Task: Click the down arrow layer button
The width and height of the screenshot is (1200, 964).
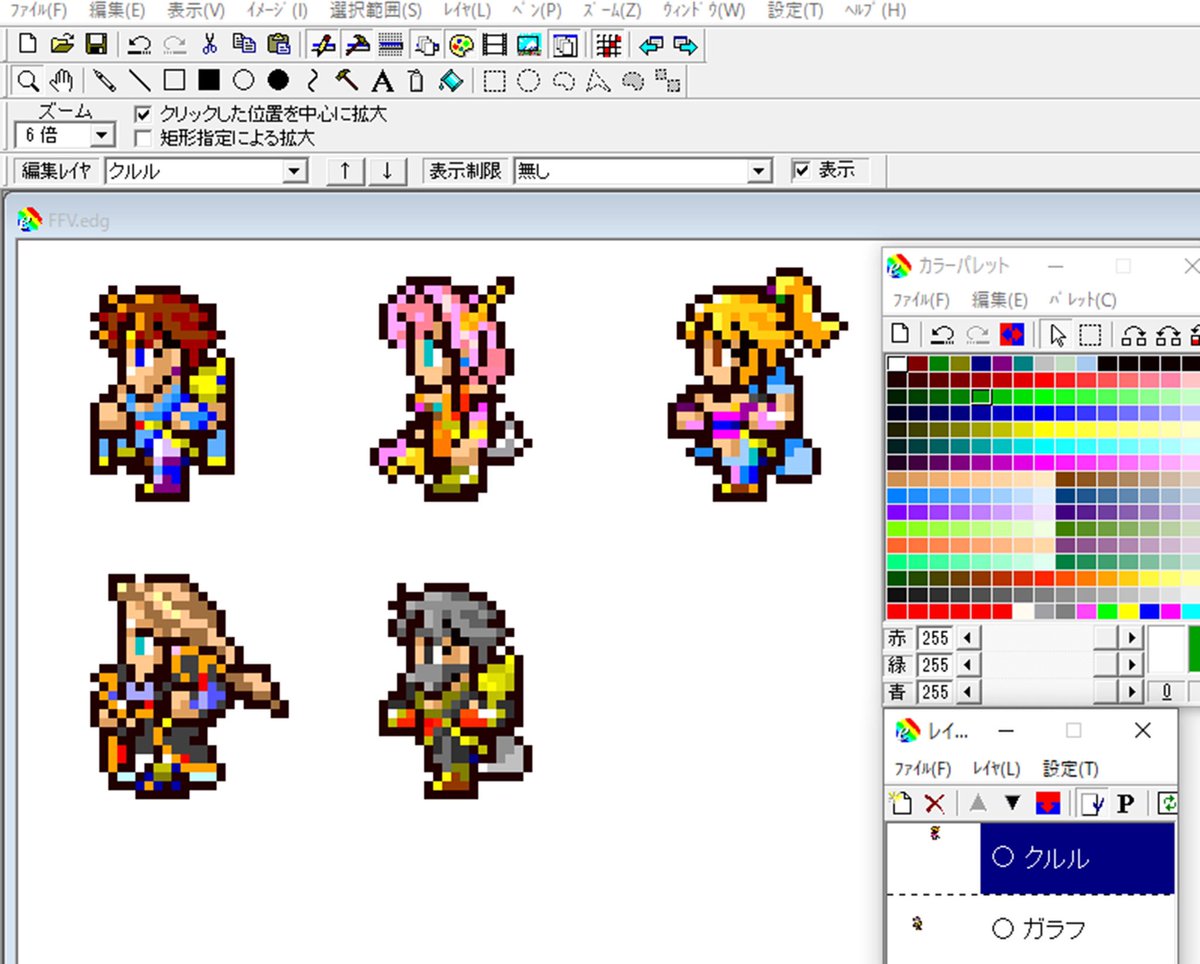Action: pos(388,171)
